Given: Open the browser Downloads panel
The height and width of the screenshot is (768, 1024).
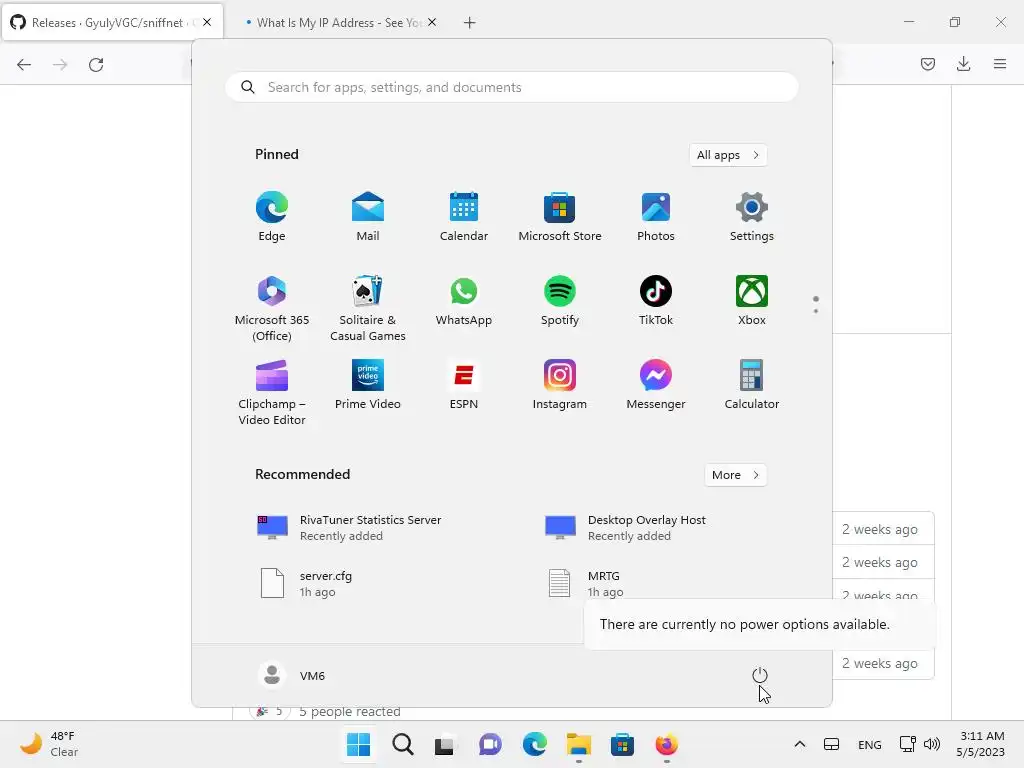Looking at the screenshot, I should [963, 64].
